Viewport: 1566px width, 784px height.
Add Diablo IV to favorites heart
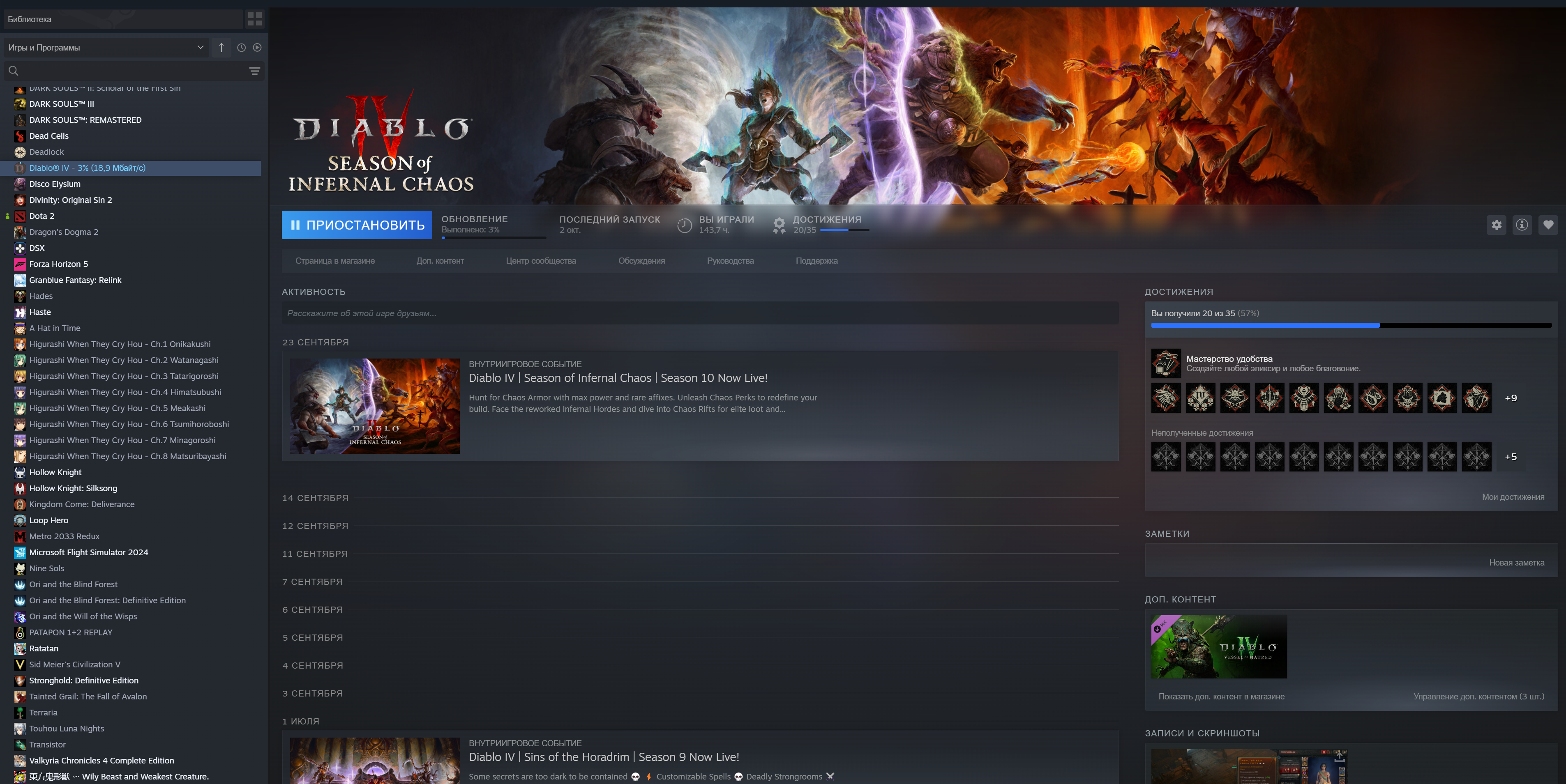point(1548,225)
